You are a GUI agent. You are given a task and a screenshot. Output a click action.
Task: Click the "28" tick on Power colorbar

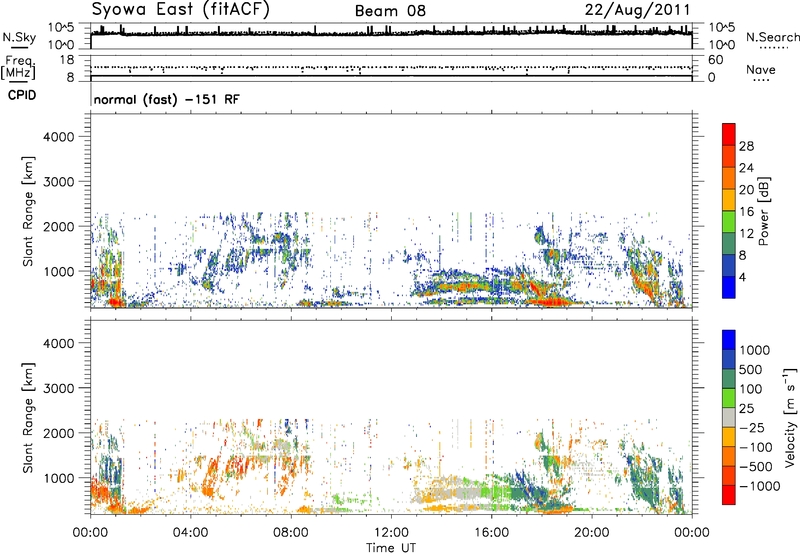coord(746,146)
